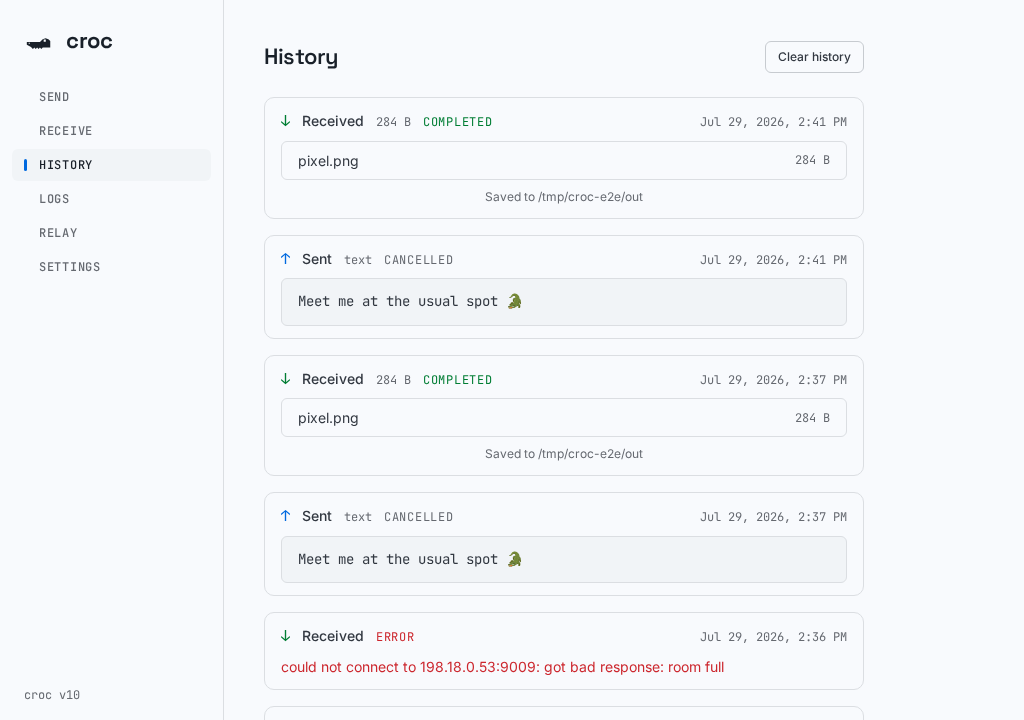Click the down arrow icon on the ERROR Received card
Screen dimensions: 1024x720
[285, 636]
